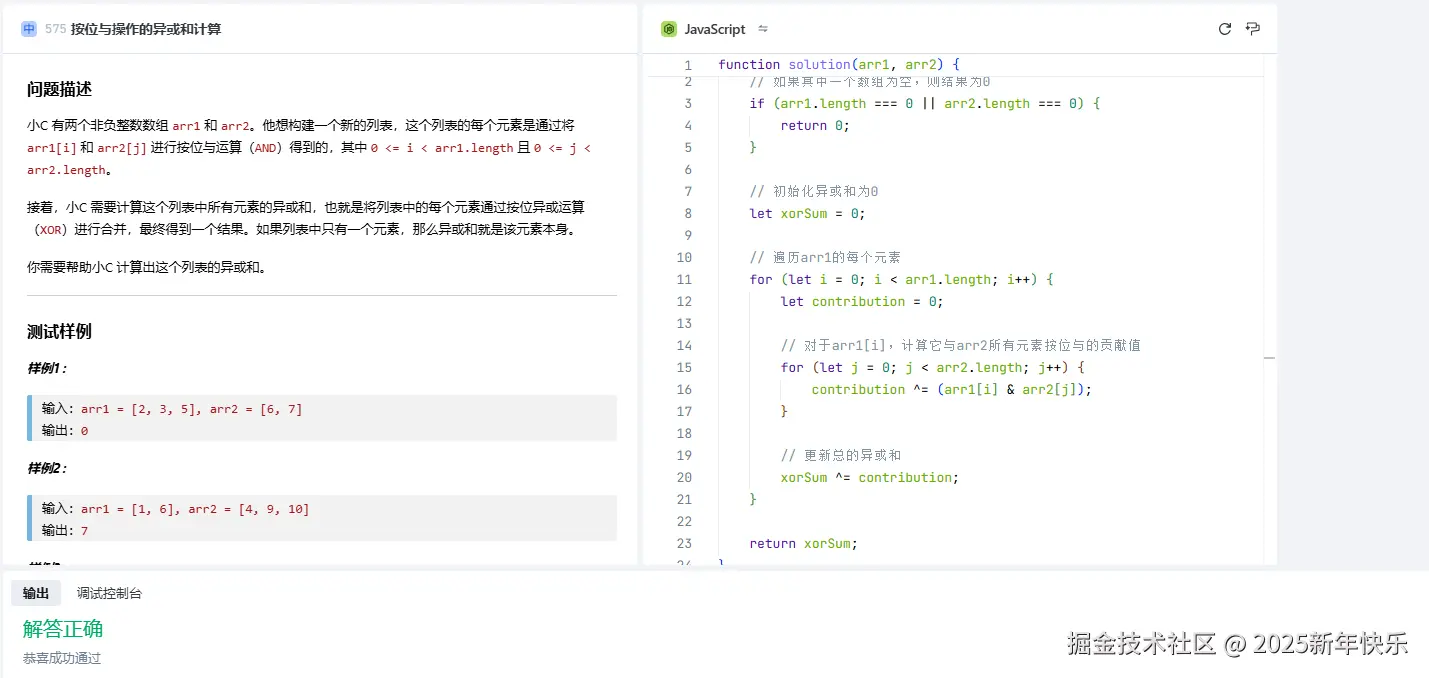Reset code with the refresh icon
The height and width of the screenshot is (678, 1429).
(x=1224, y=29)
